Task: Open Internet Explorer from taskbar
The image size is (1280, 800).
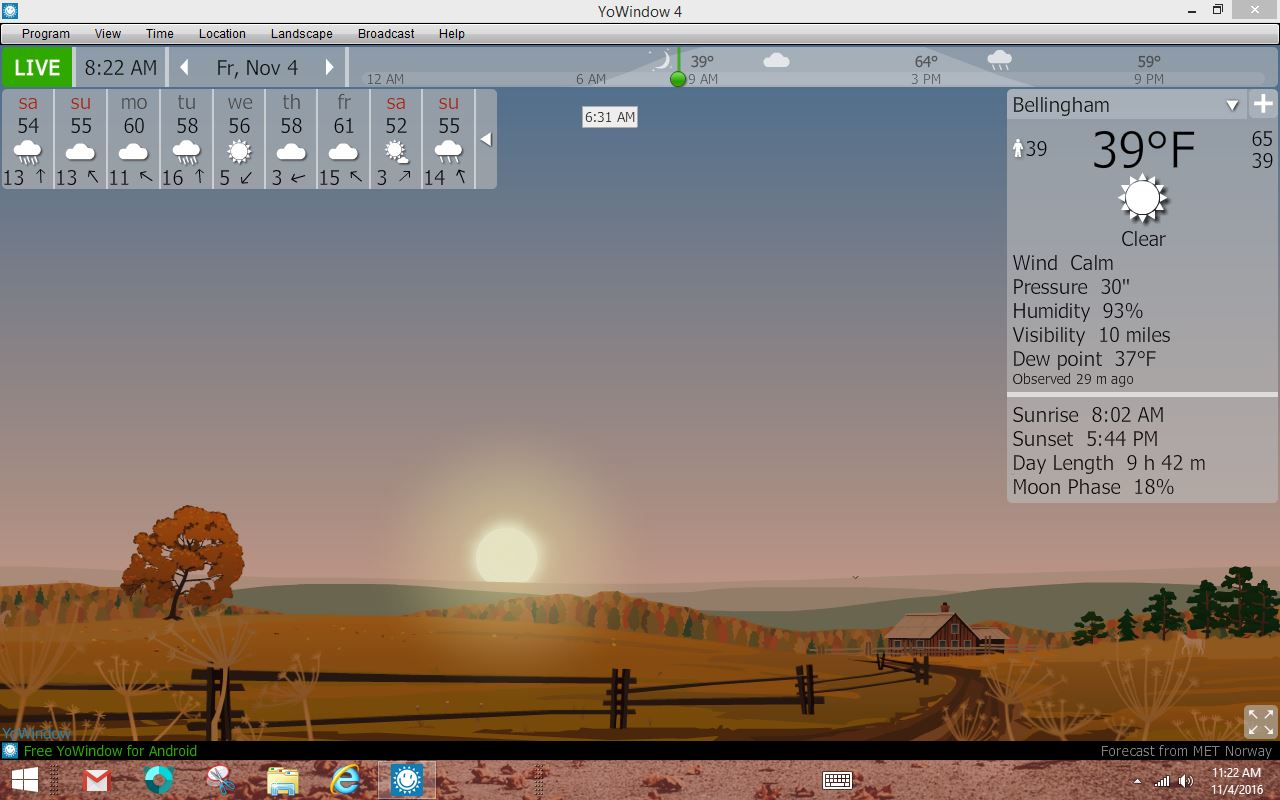Action: [345, 780]
